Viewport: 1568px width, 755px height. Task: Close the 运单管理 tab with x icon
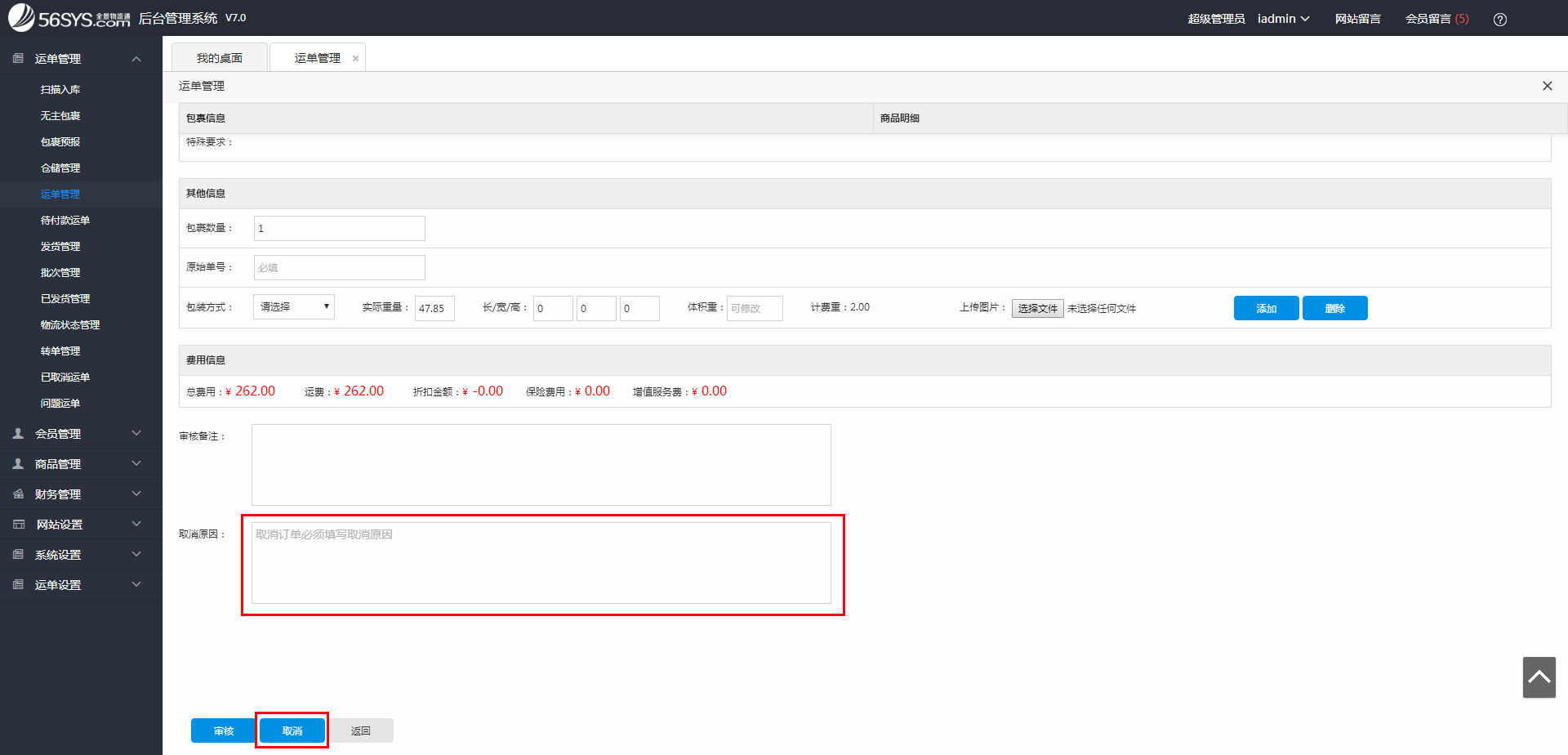[x=355, y=59]
